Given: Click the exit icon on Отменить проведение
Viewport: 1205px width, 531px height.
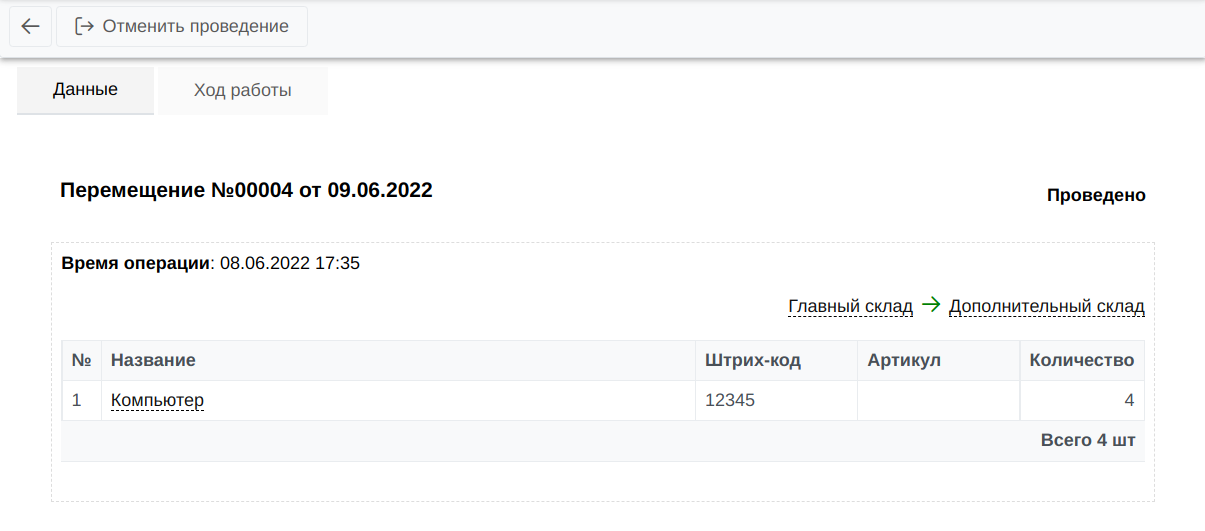Looking at the screenshot, I should (x=84, y=26).
